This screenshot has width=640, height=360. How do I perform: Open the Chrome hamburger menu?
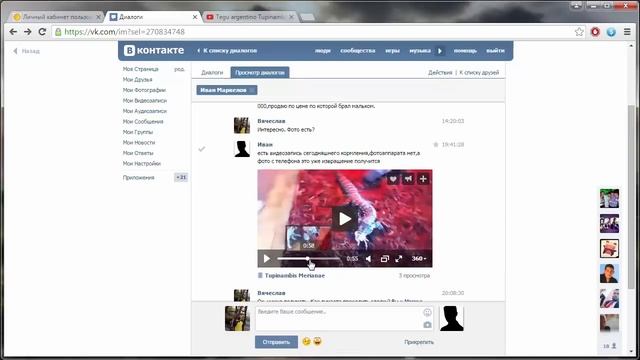(627, 32)
